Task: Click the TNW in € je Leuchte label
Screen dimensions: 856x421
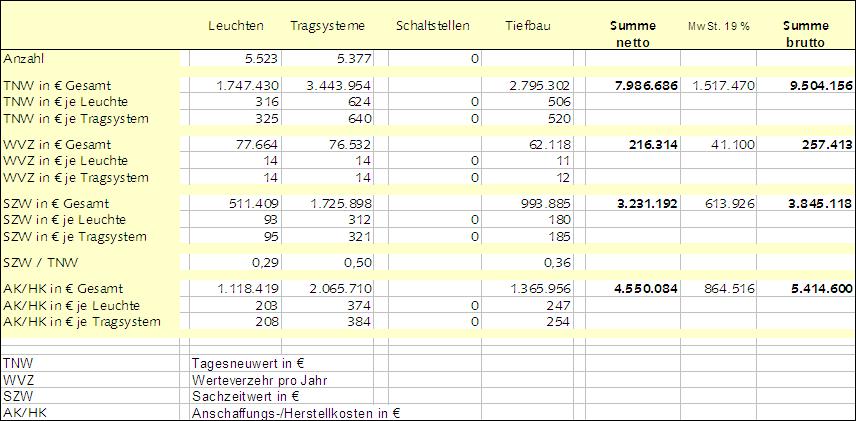Action: coord(66,102)
